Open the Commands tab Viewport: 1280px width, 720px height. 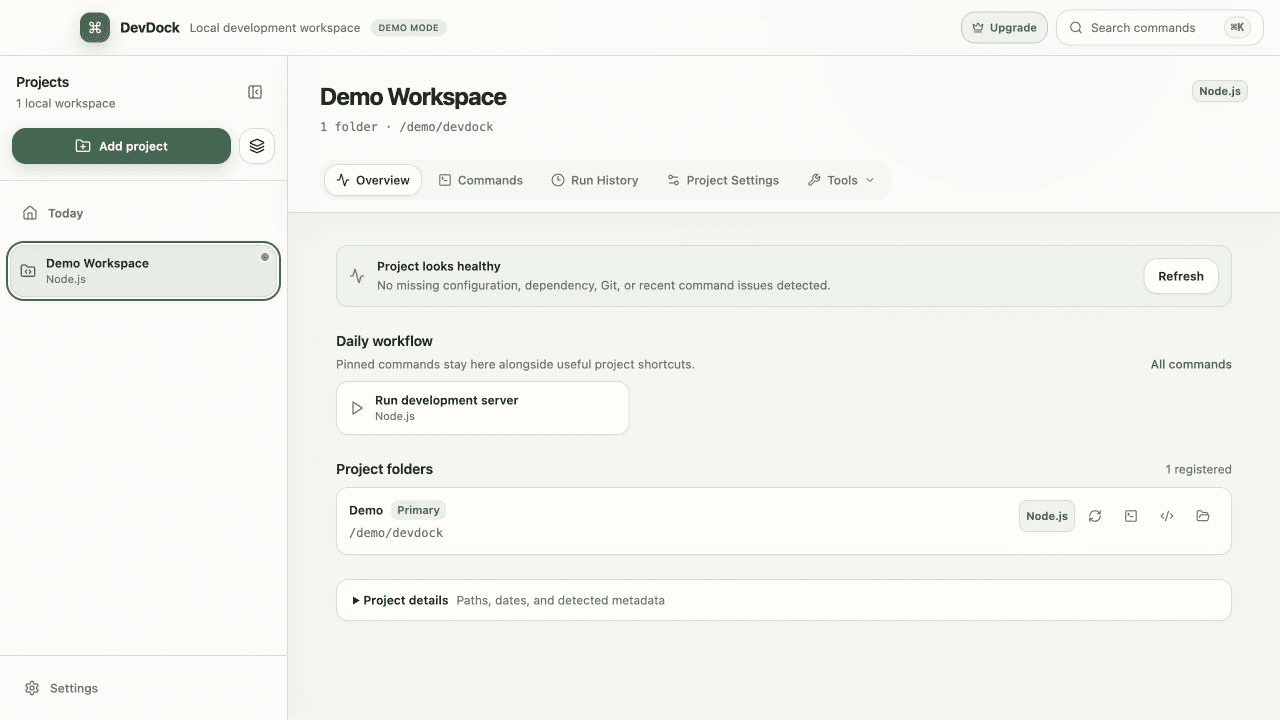(x=480, y=180)
